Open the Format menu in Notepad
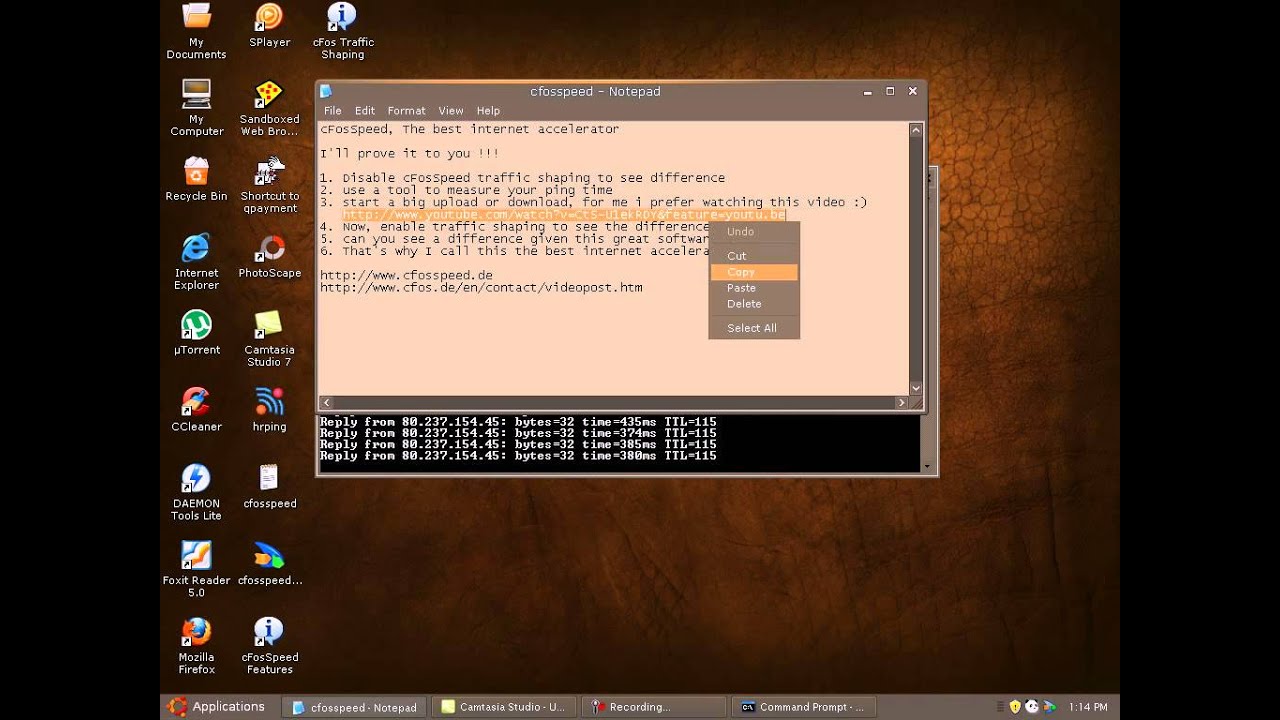This screenshot has height=720, width=1280. pos(406,111)
